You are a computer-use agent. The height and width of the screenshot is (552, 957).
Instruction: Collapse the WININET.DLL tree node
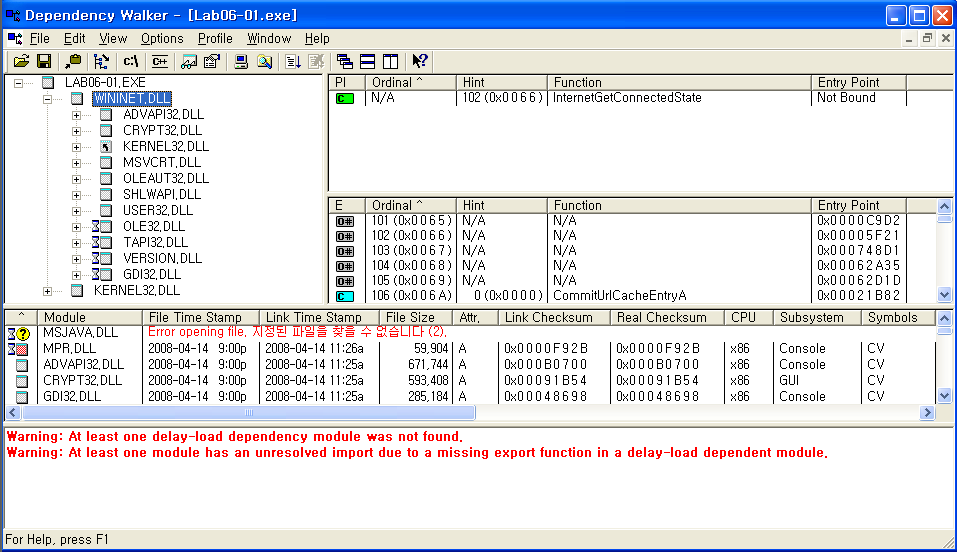[x=47, y=99]
